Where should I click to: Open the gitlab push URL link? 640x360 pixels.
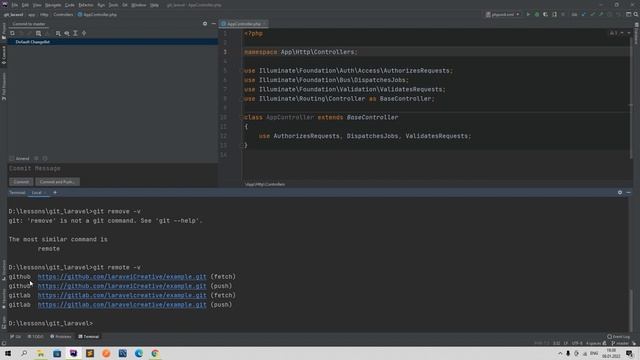pos(122,305)
